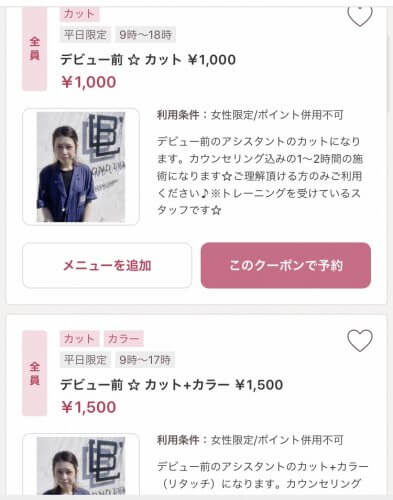Open デビュー前 ☆ カット ¥1,000 title
Viewport: 393px width, 500px height.
148,60
